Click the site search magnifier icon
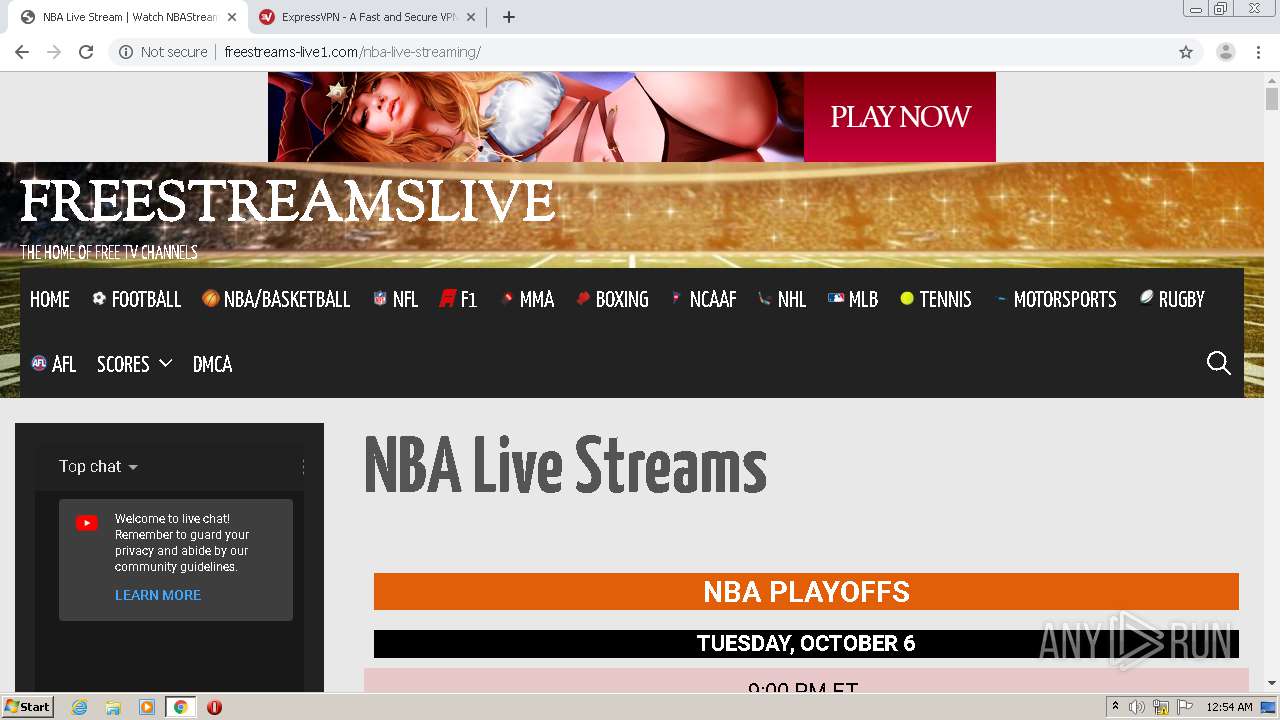1280x720 pixels. tap(1218, 363)
